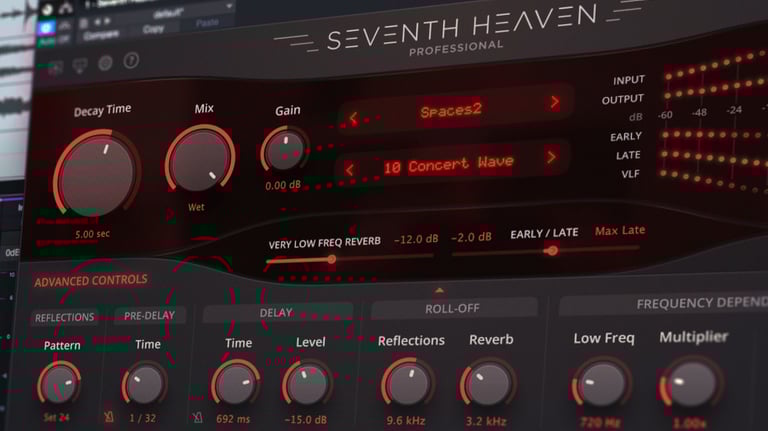Screen dimensions: 768x431
Task: Go to previous host preset arrow
Action: coord(97,22)
